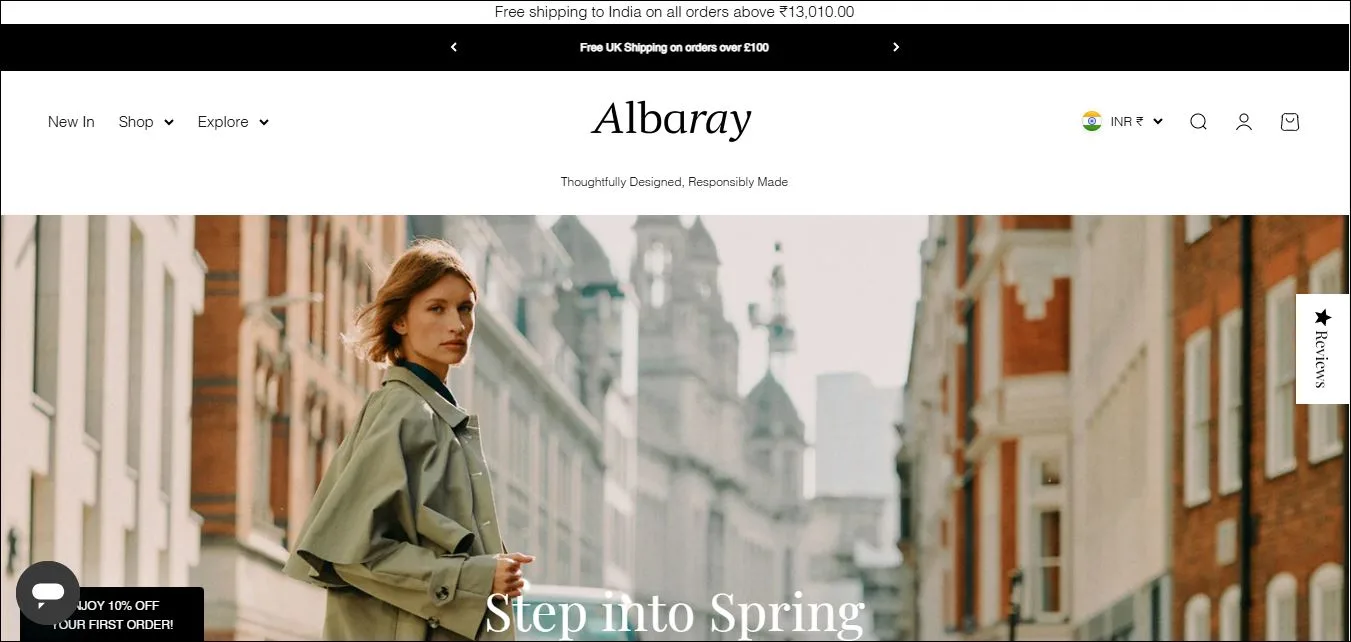Image resolution: width=1351 pixels, height=642 pixels.
Task: Open the Reviews side tab
Action: point(1323,349)
